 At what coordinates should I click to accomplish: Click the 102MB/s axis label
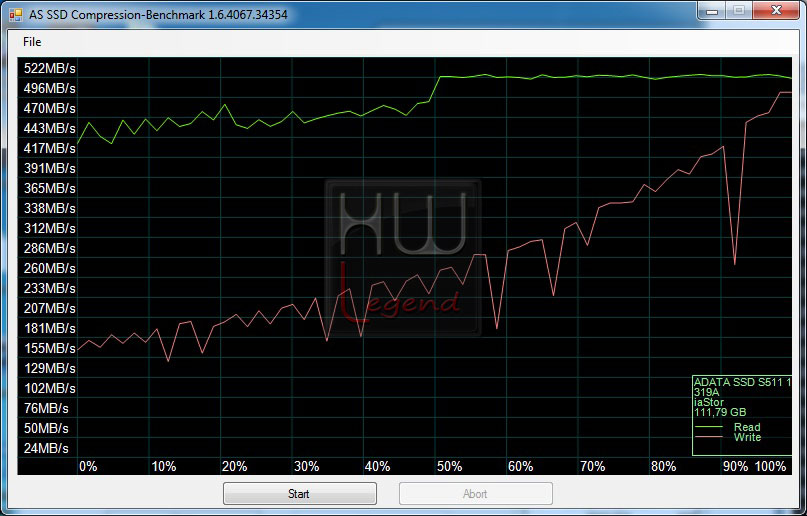pyautogui.click(x=49, y=388)
